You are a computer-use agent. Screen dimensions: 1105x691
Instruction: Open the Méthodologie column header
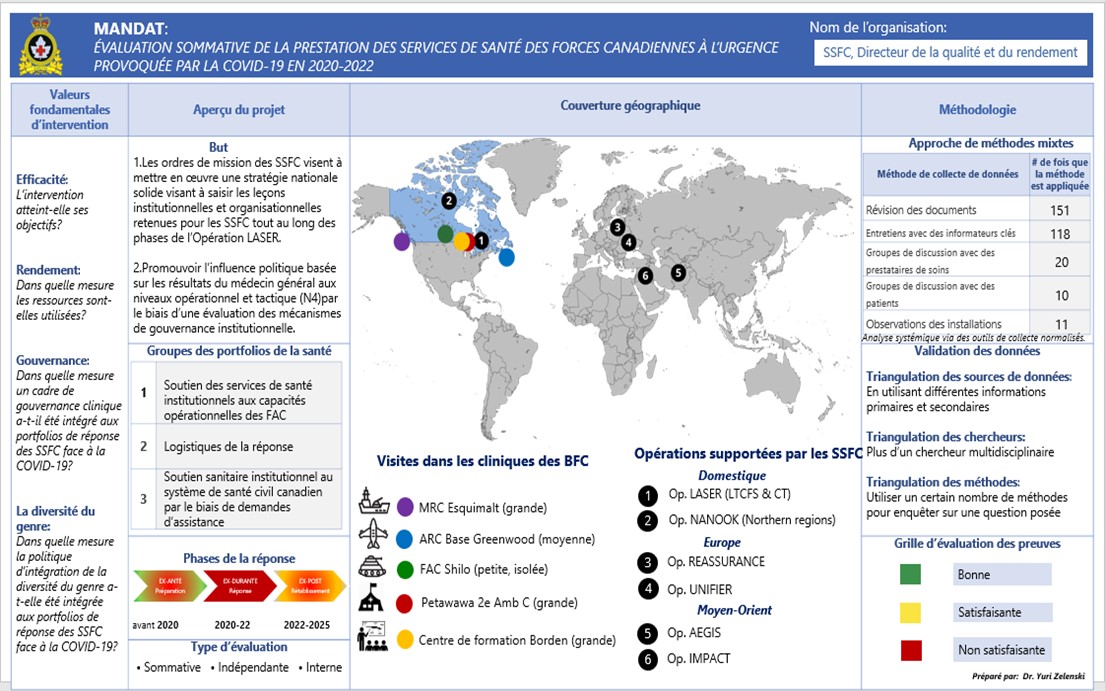click(x=977, y=110)
